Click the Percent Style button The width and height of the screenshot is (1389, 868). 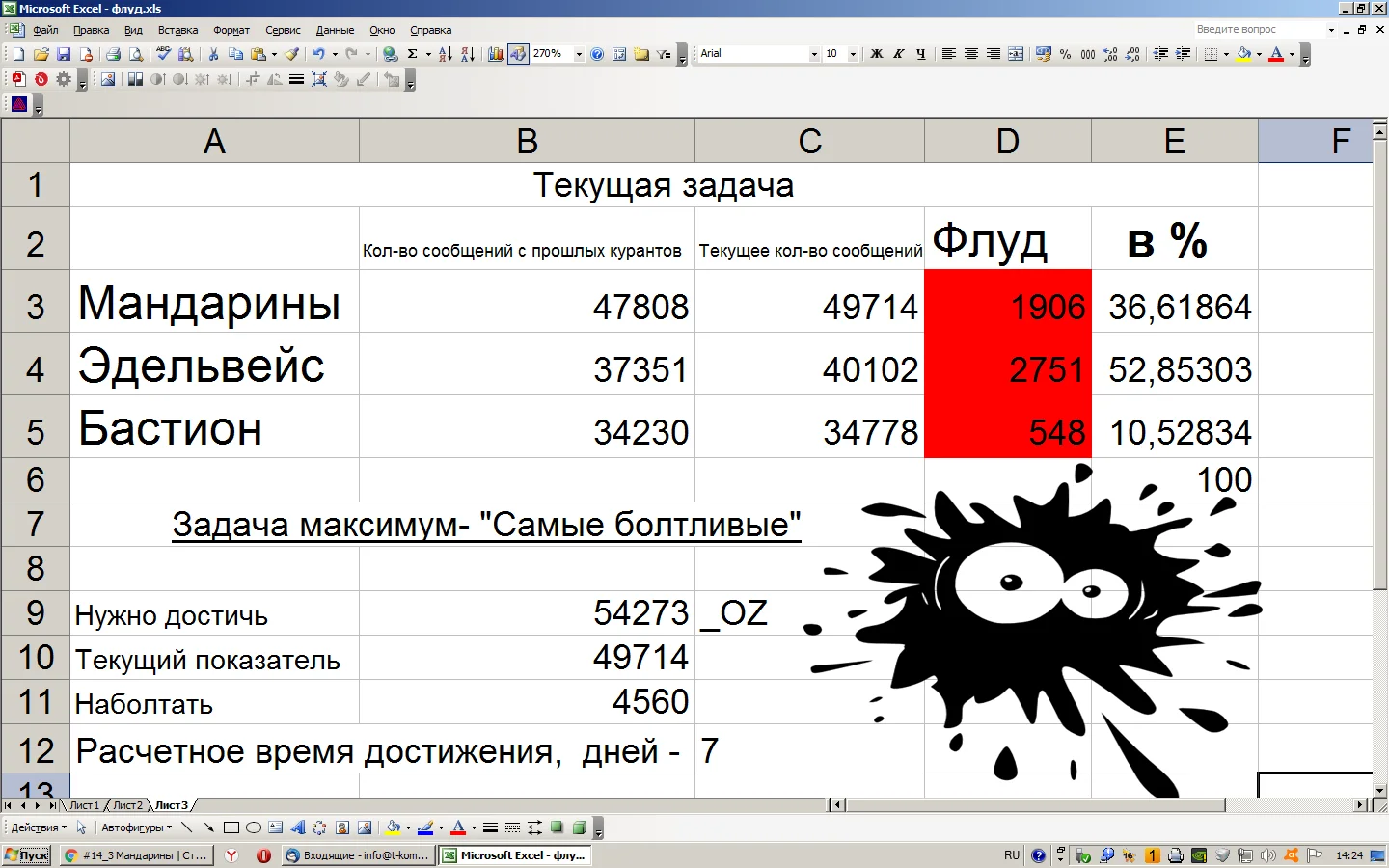pos(1066,54)
